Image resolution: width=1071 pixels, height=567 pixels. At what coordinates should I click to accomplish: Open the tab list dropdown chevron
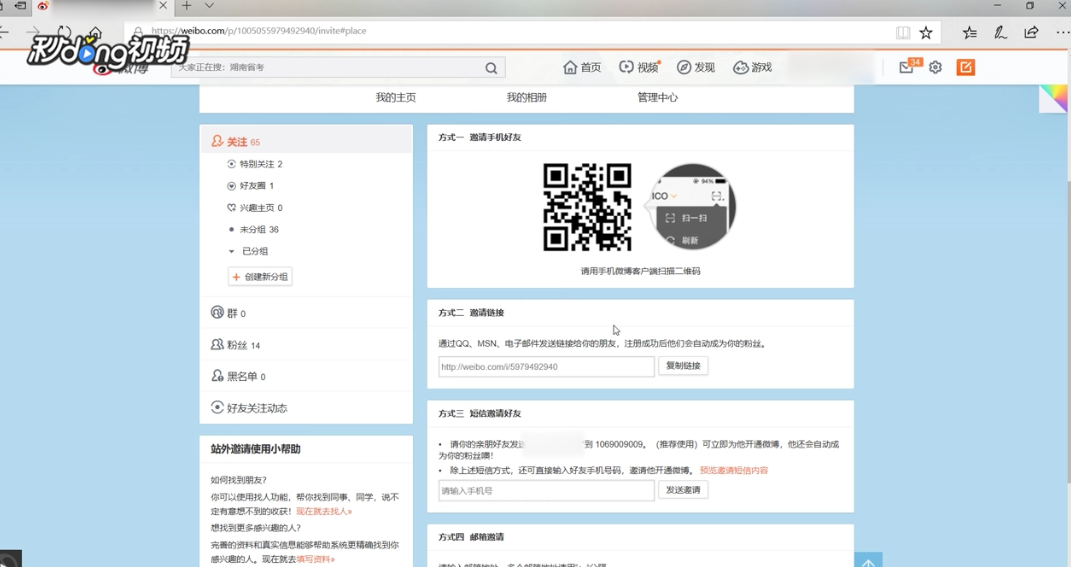pyautogui.click(x=210, y=6)
